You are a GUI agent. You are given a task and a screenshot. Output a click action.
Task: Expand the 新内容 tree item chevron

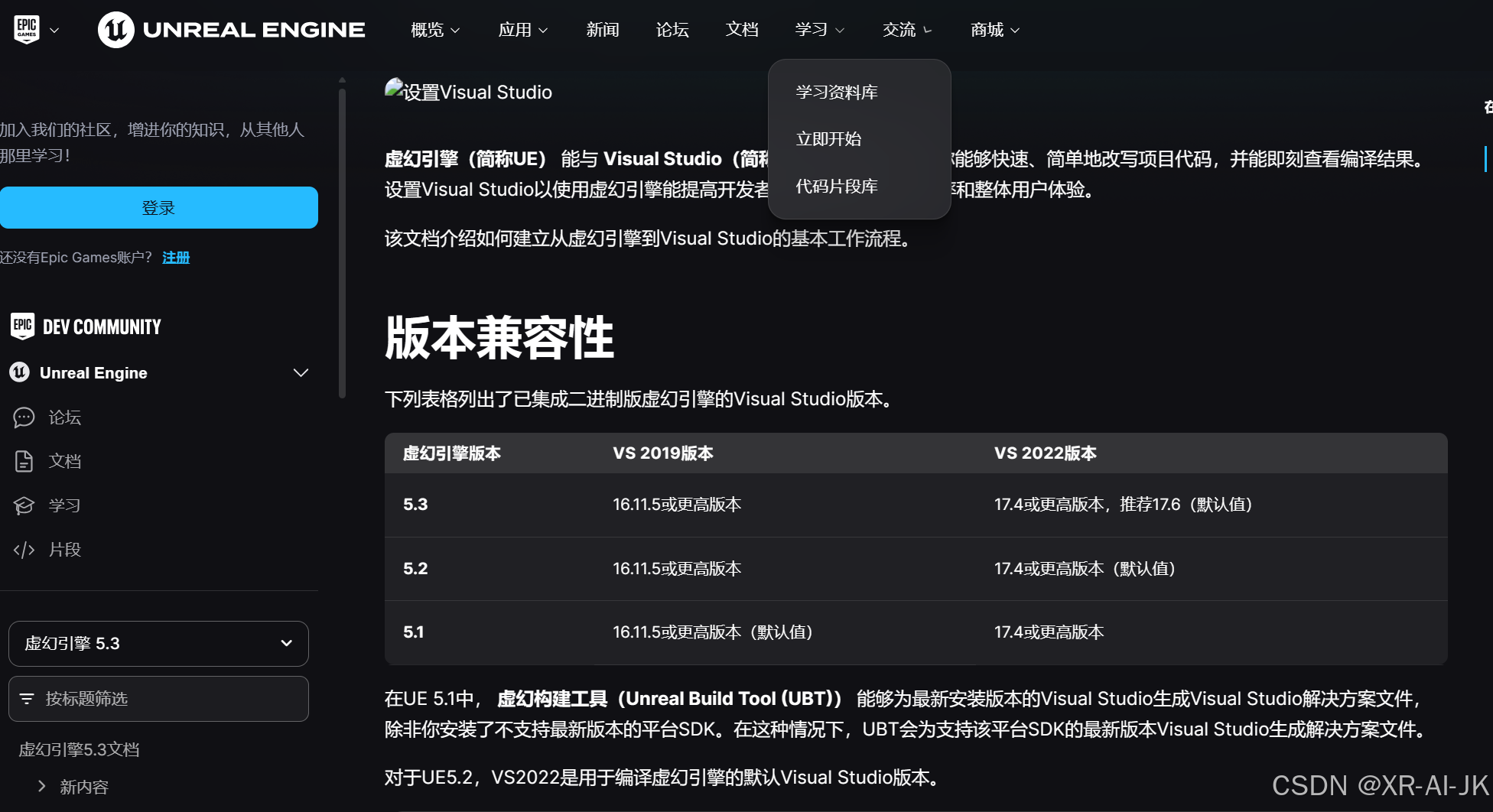[x=41, y=786]
